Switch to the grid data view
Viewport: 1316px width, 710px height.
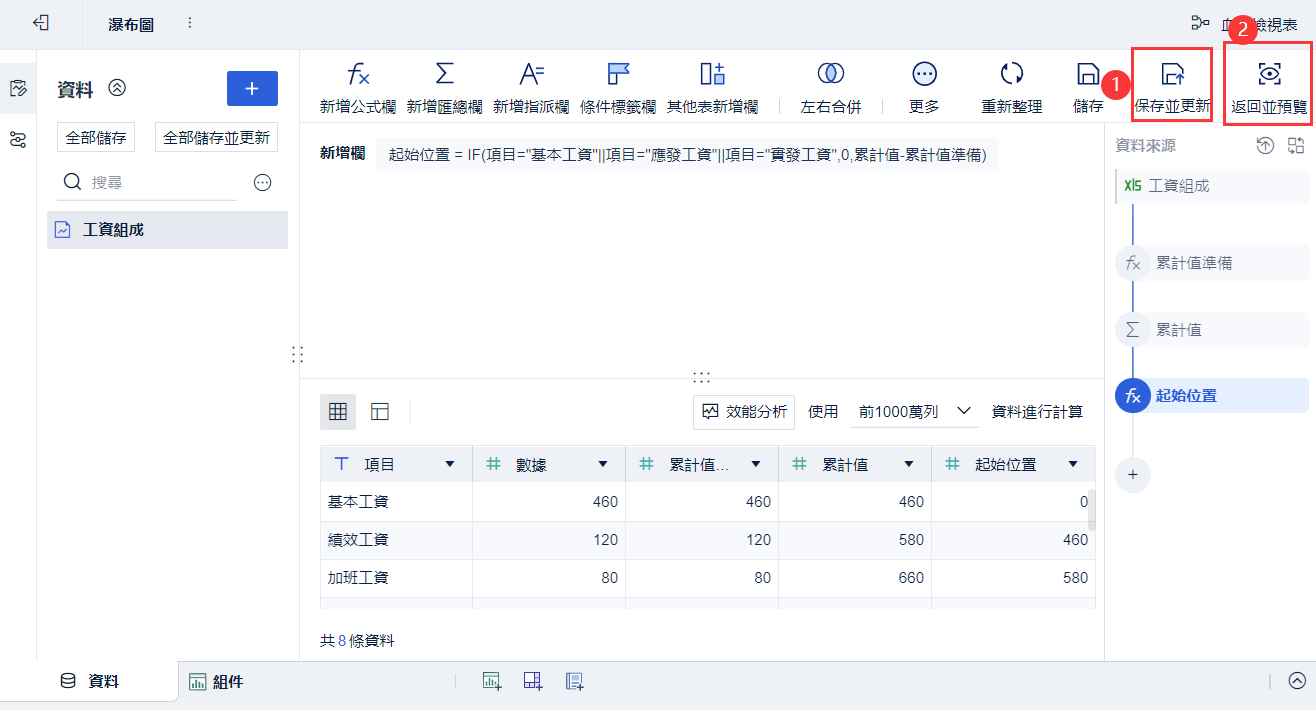pos(338,411)
